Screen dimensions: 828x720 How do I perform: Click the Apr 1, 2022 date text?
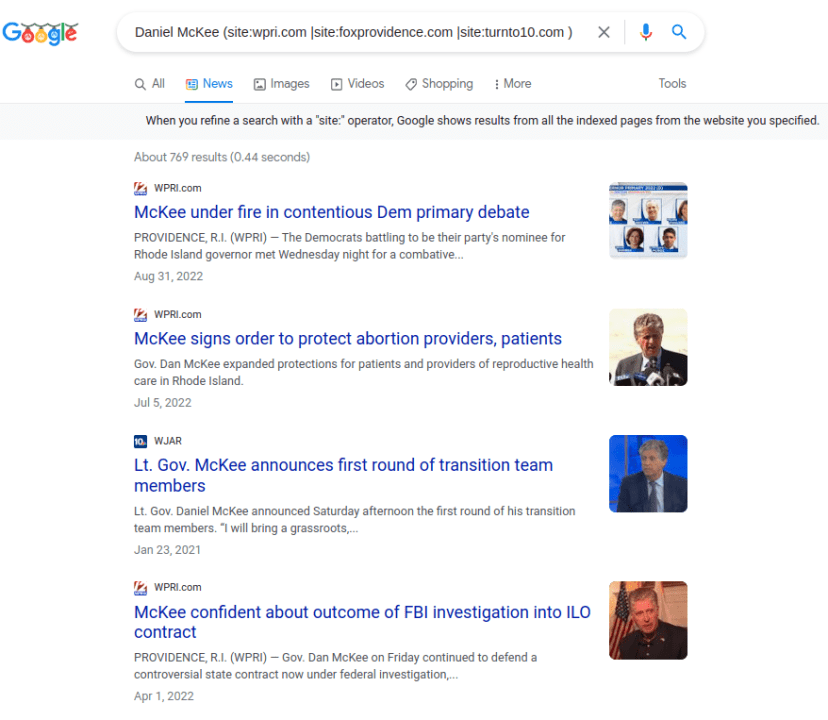click(164, 696)
